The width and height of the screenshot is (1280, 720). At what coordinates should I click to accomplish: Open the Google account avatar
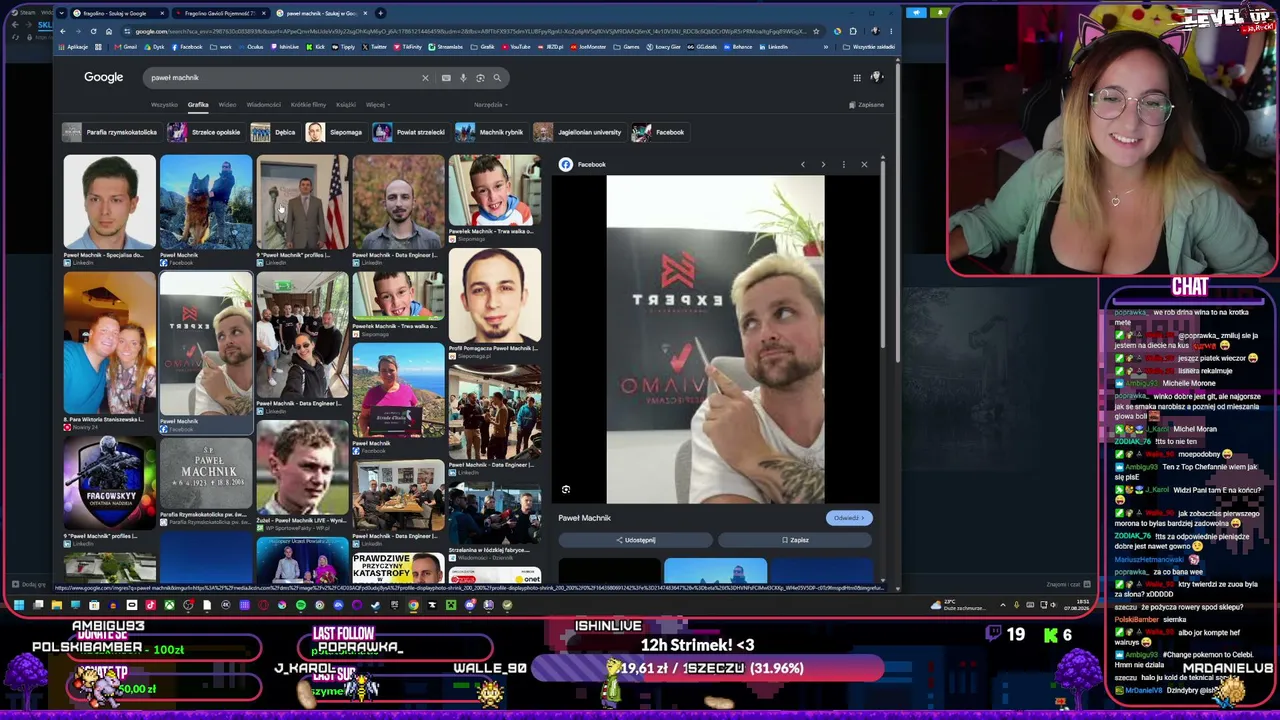coord(877,77)
